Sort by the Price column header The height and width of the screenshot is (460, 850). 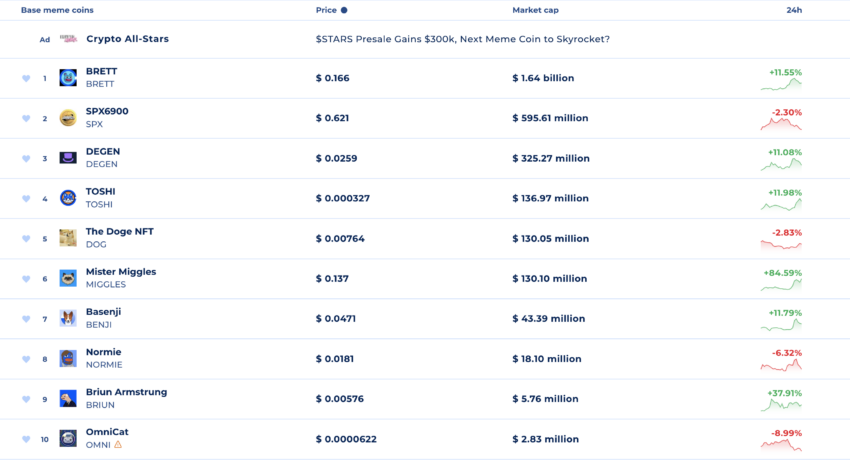point(326,10)
